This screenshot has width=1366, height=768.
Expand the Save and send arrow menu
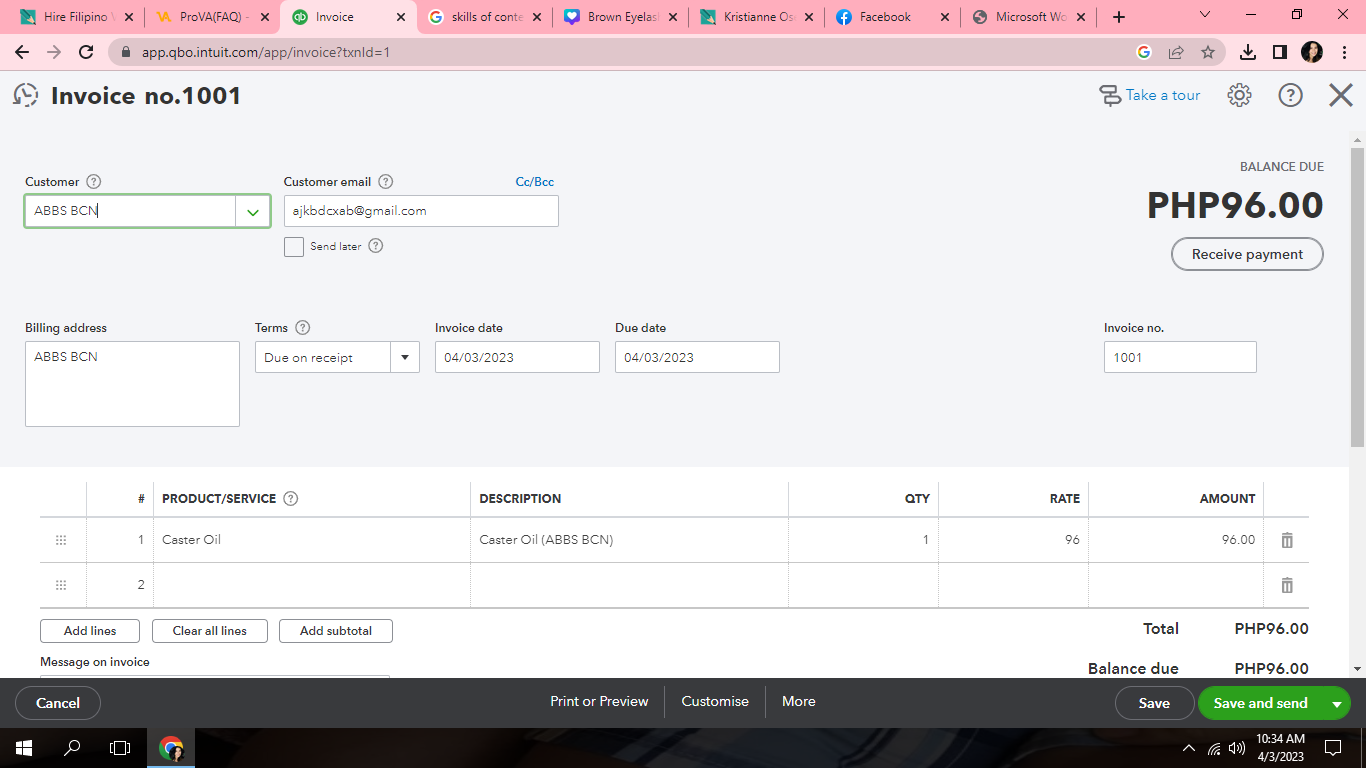[1337, 703]
